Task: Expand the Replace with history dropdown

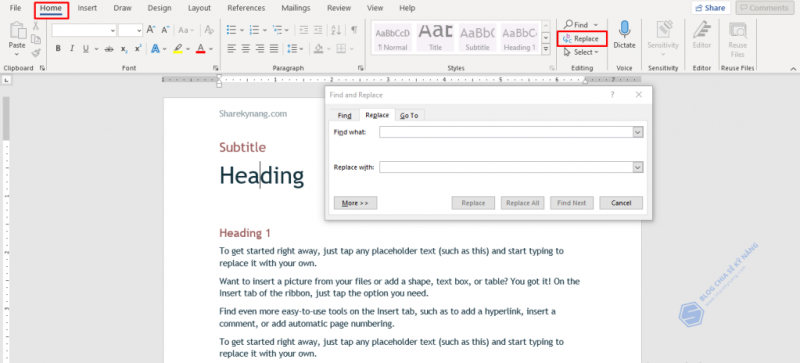Action: point(637,167)
